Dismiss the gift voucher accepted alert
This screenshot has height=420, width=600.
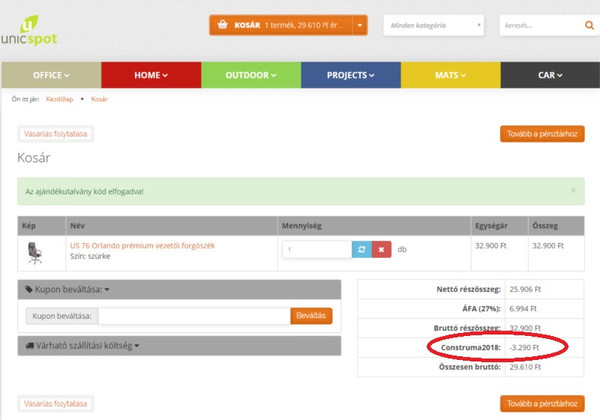click(x=573, y=189)
